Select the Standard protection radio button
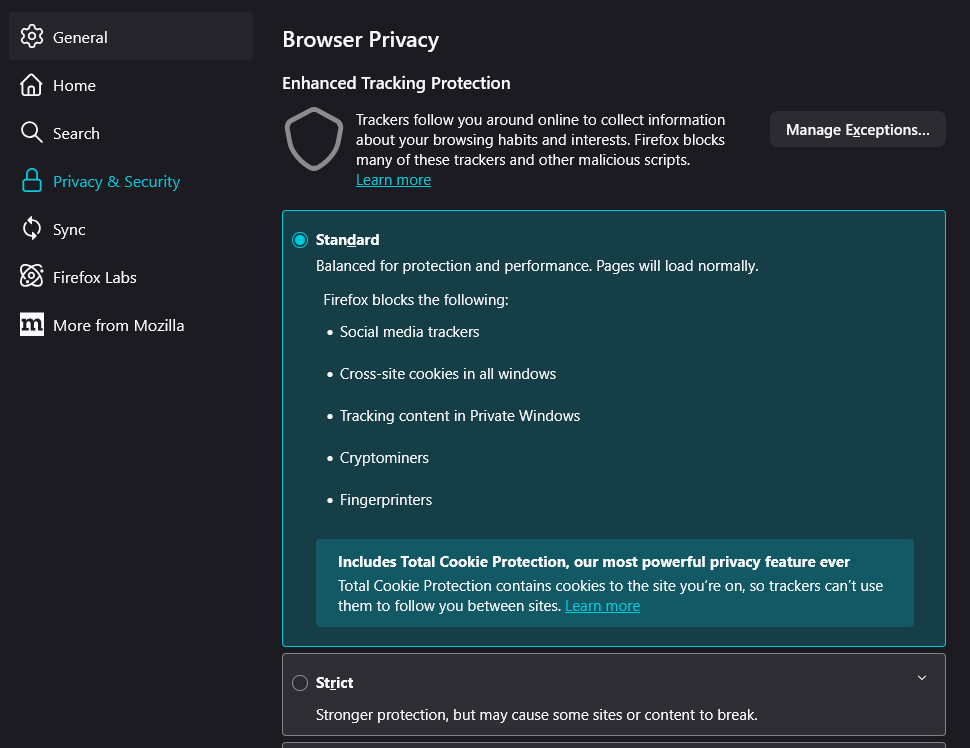The width and height of the screenshot is (970, 748). click(x=300, y=240)
